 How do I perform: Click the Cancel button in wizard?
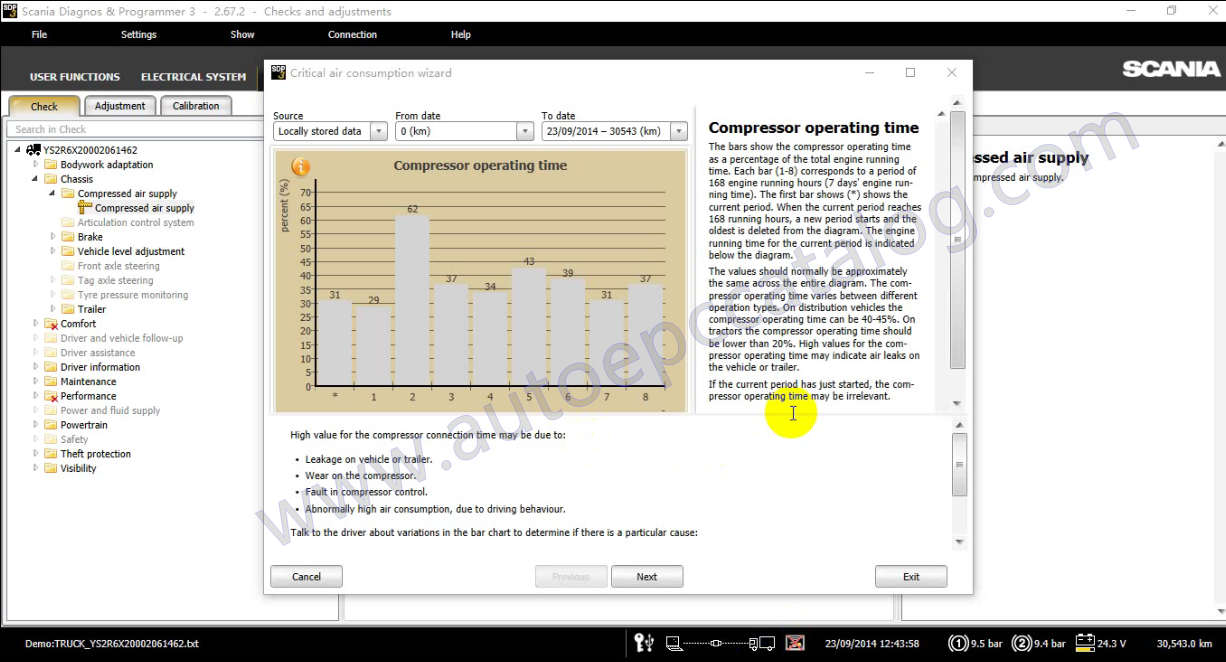pos(306,576)
